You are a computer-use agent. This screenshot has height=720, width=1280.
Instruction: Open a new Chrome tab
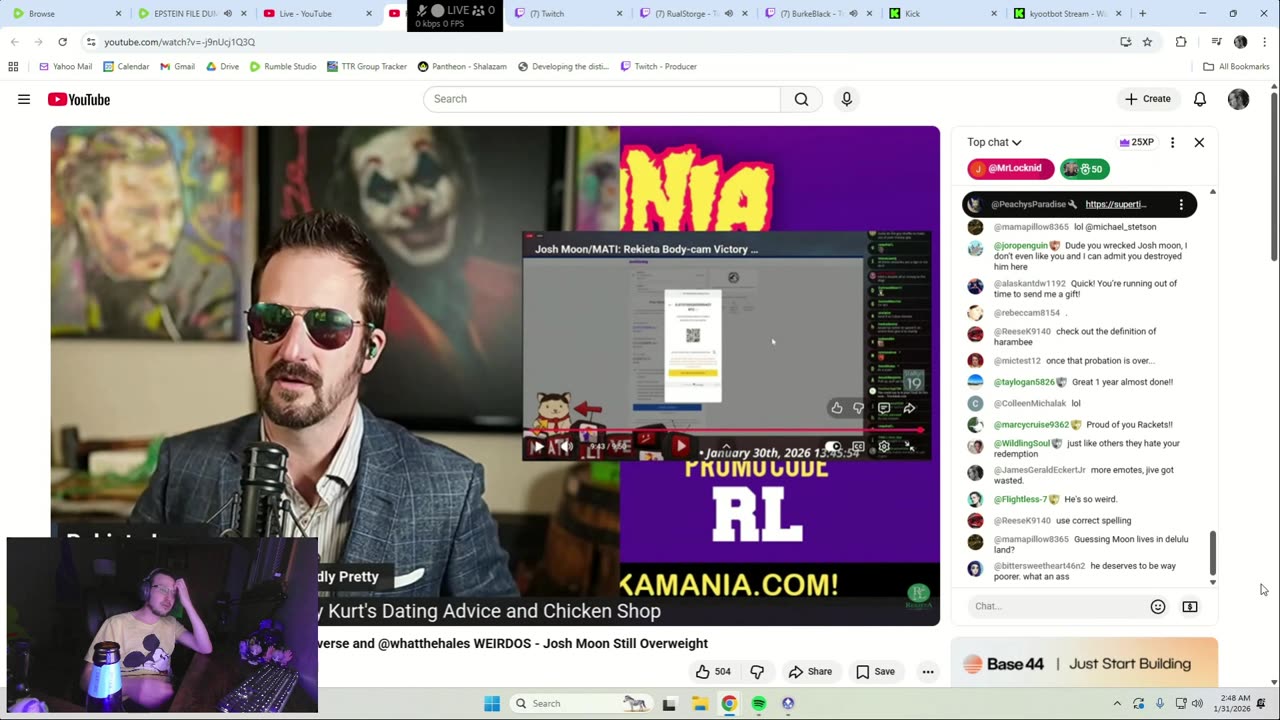1142,14
